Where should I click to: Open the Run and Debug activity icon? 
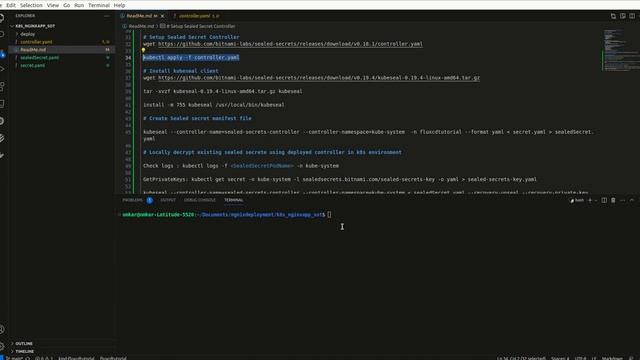click(x=2, y=70)
